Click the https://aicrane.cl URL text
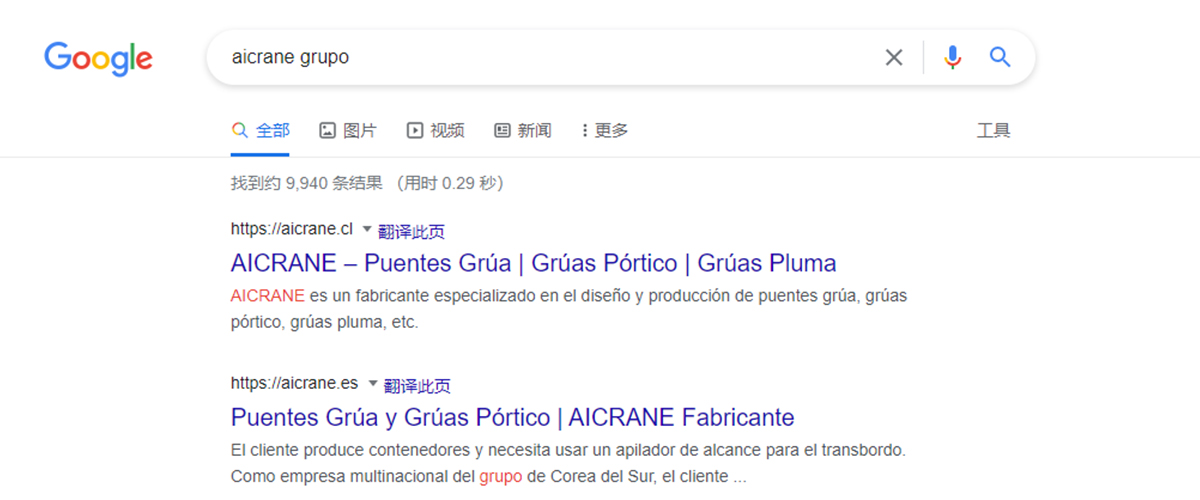The image size is (1200, 500). click(292, 229)
